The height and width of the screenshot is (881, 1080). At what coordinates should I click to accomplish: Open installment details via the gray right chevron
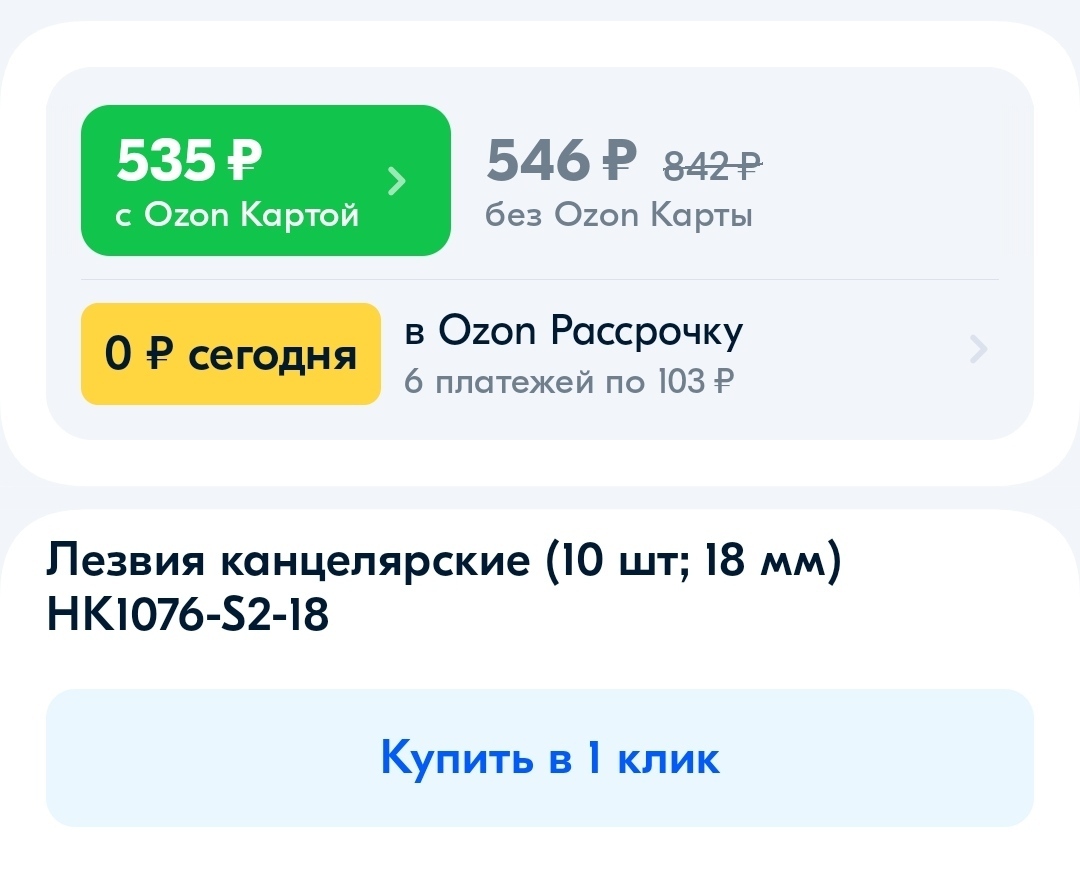(x=979, y=349)
